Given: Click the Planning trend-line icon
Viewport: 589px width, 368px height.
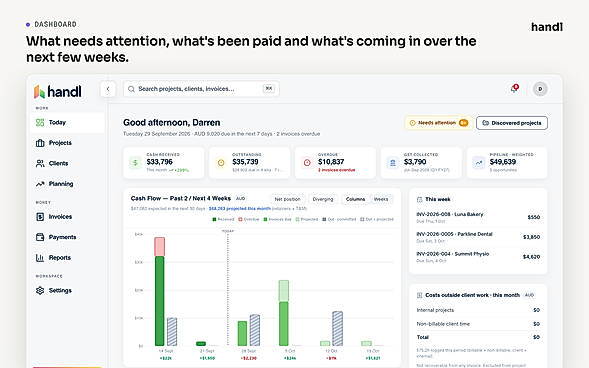Looking at the screenshot, I should pos(40,184).
